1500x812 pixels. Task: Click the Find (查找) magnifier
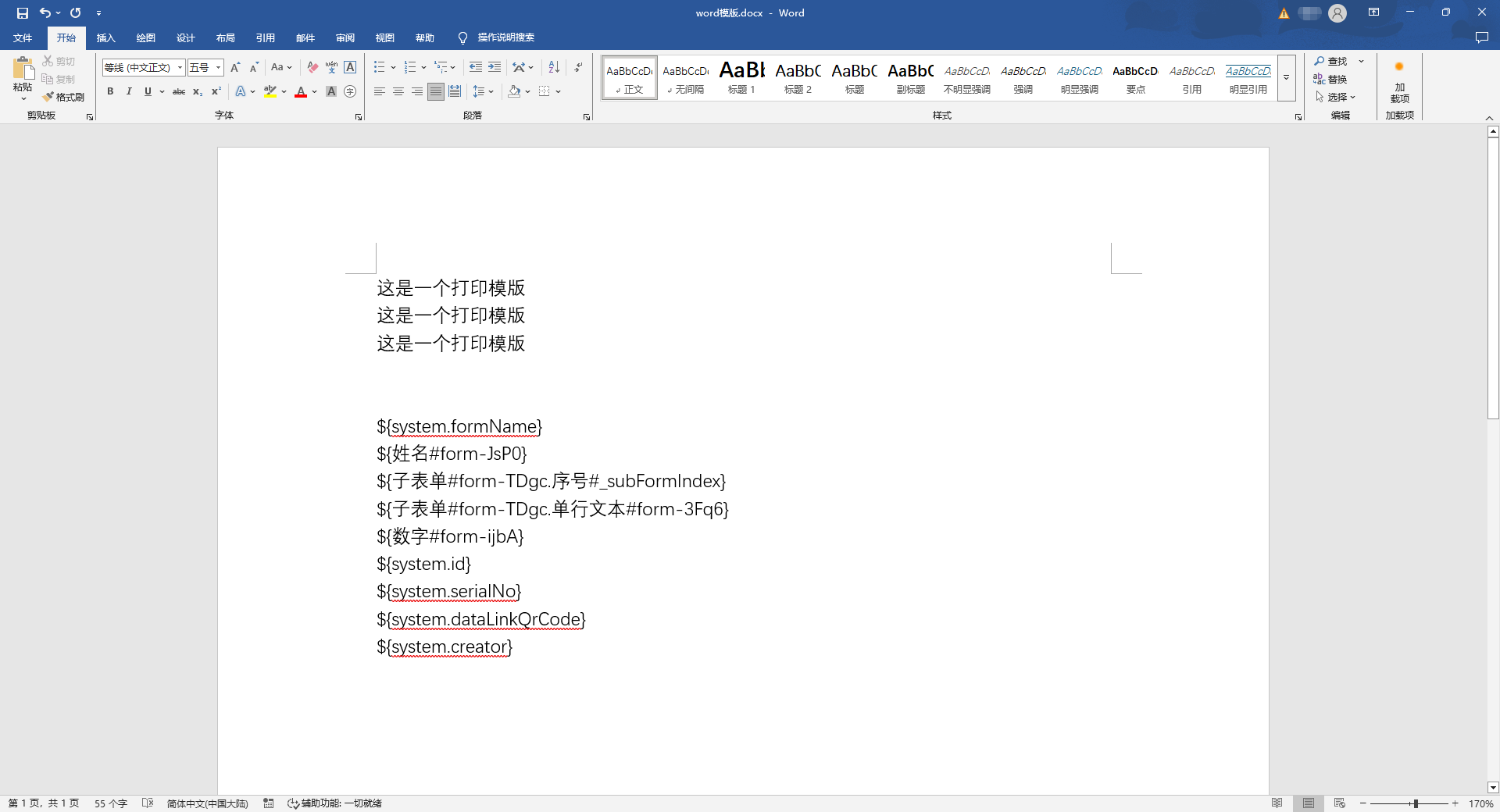tap(1330, 61)
